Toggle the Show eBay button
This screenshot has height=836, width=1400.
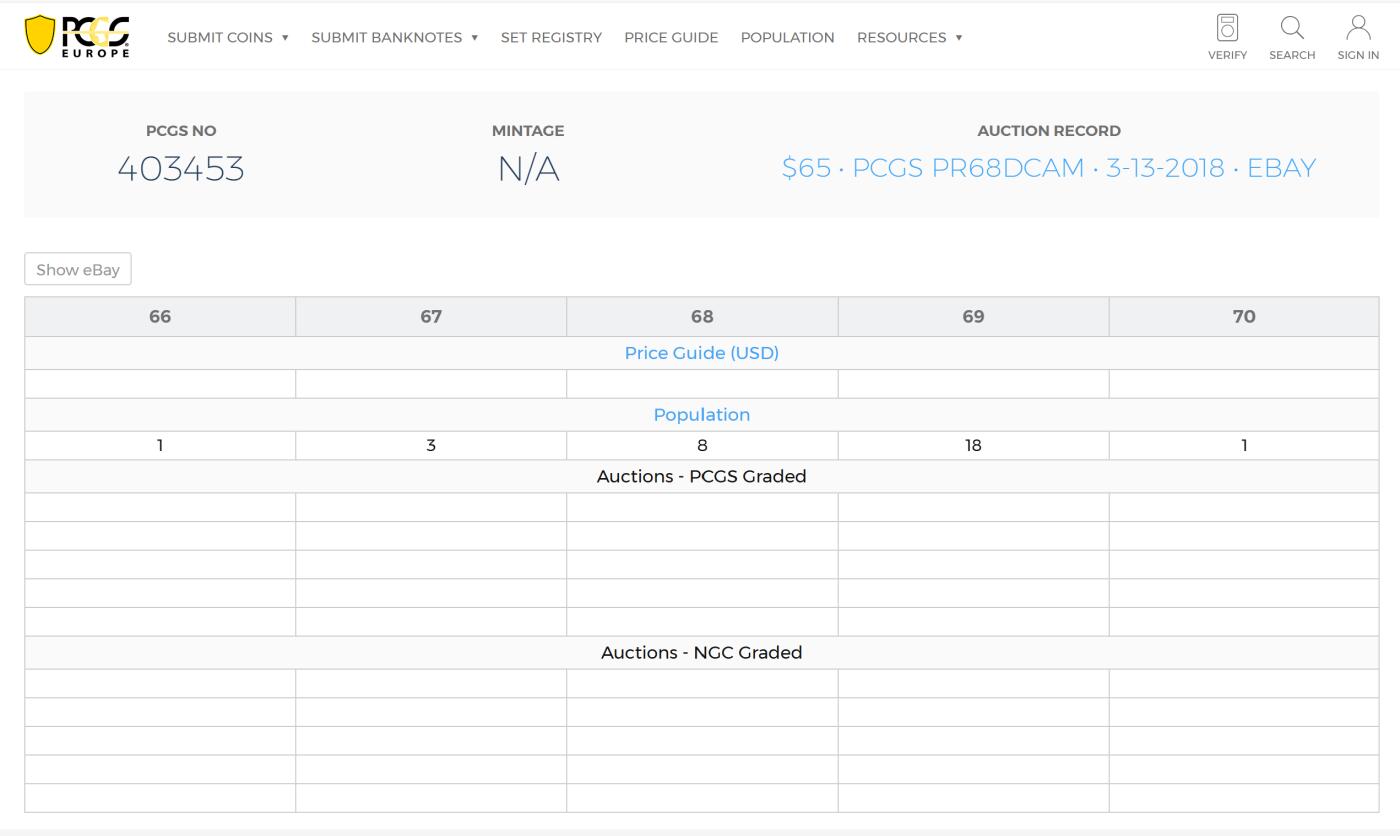(78, 269)
